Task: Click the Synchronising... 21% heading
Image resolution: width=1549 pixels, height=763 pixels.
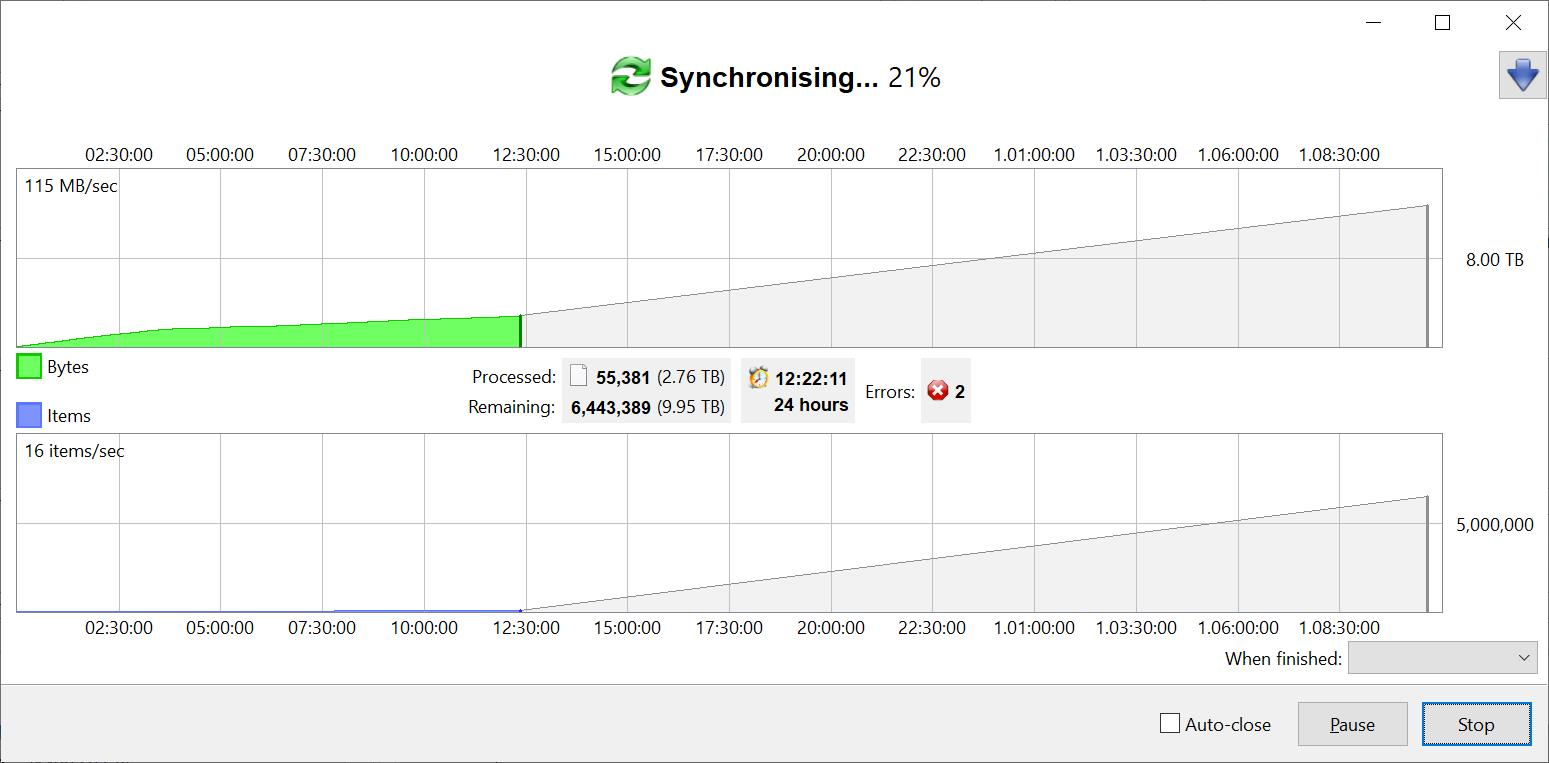Action: (x=800, y=77)
